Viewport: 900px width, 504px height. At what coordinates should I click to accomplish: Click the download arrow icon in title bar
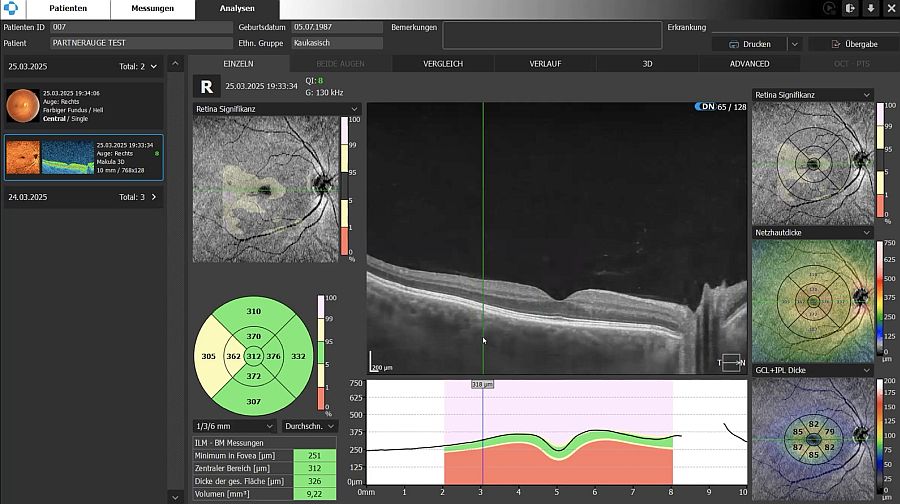[x=870, y=8]
